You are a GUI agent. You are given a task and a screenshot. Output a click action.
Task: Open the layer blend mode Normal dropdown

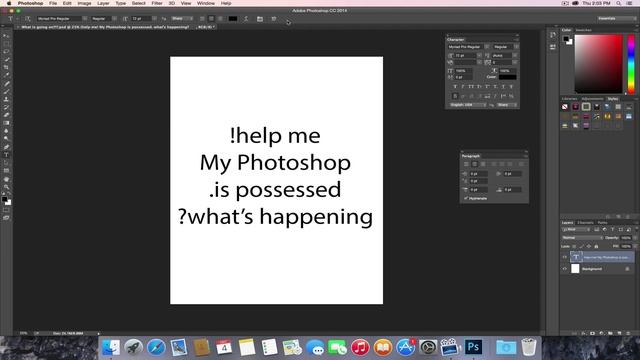point(582,238)
